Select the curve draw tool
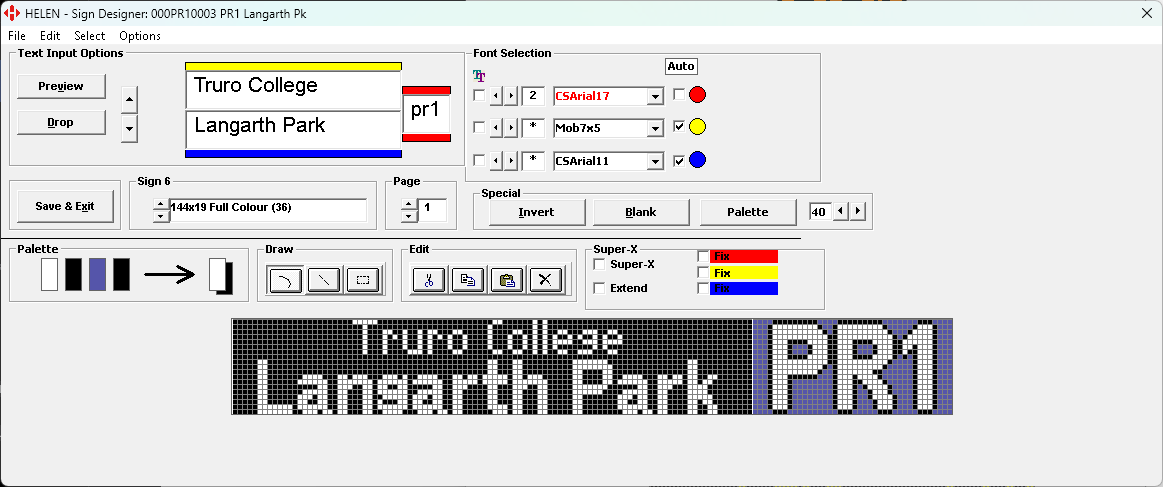This screenshot has height=487, width=1163. click(285, 280)
